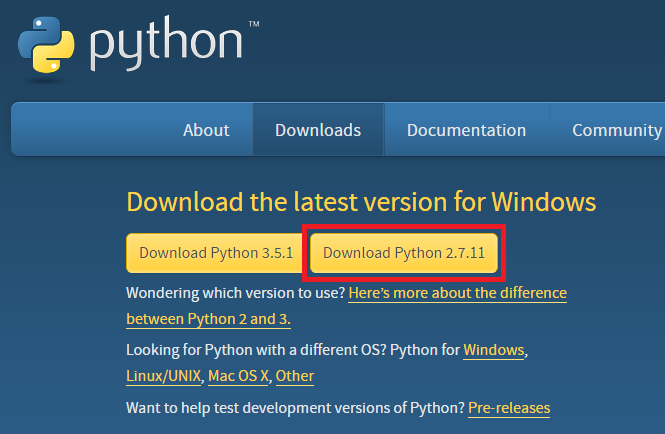
Task: Choose the Mac OS X link
Action: pos(238,376)
